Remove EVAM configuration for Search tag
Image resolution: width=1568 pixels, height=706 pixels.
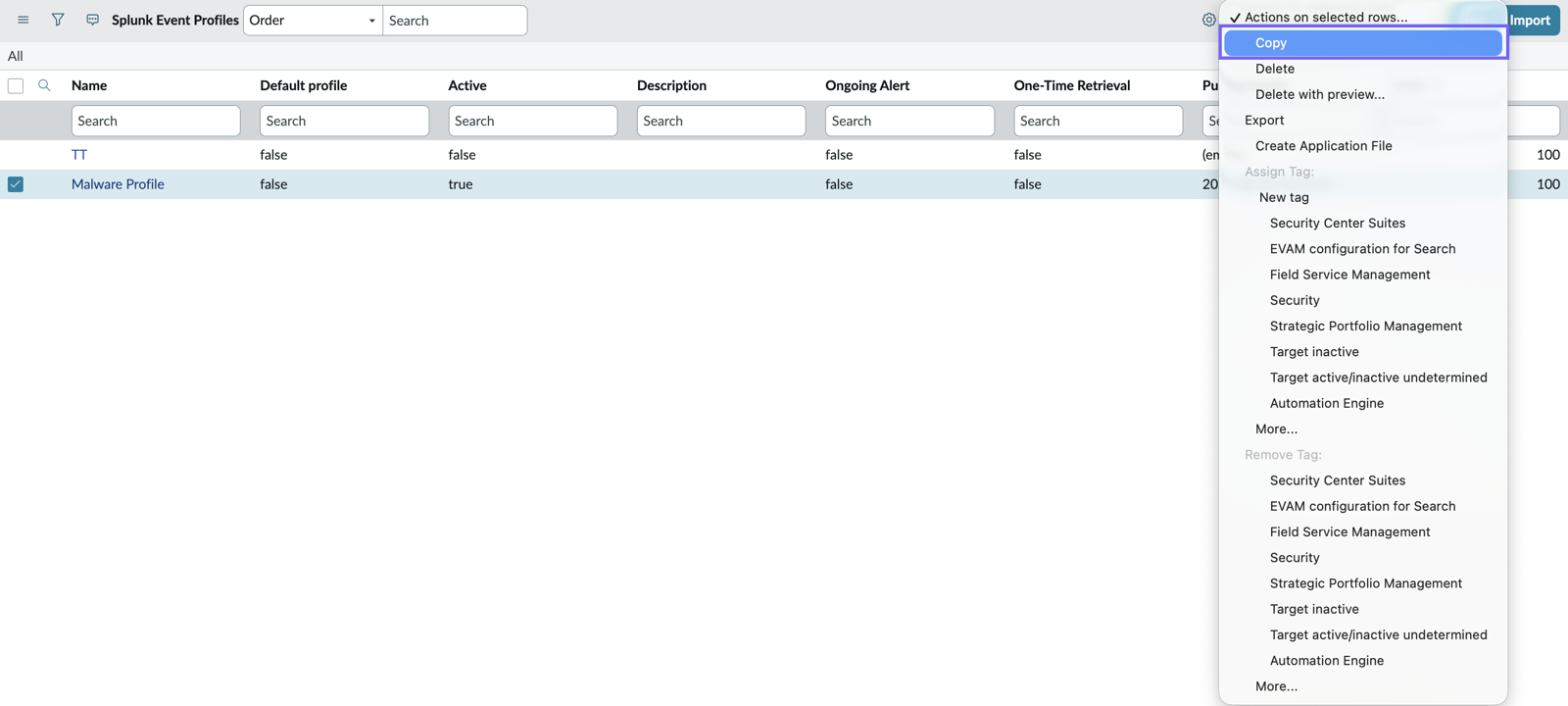pos(1363,506)
